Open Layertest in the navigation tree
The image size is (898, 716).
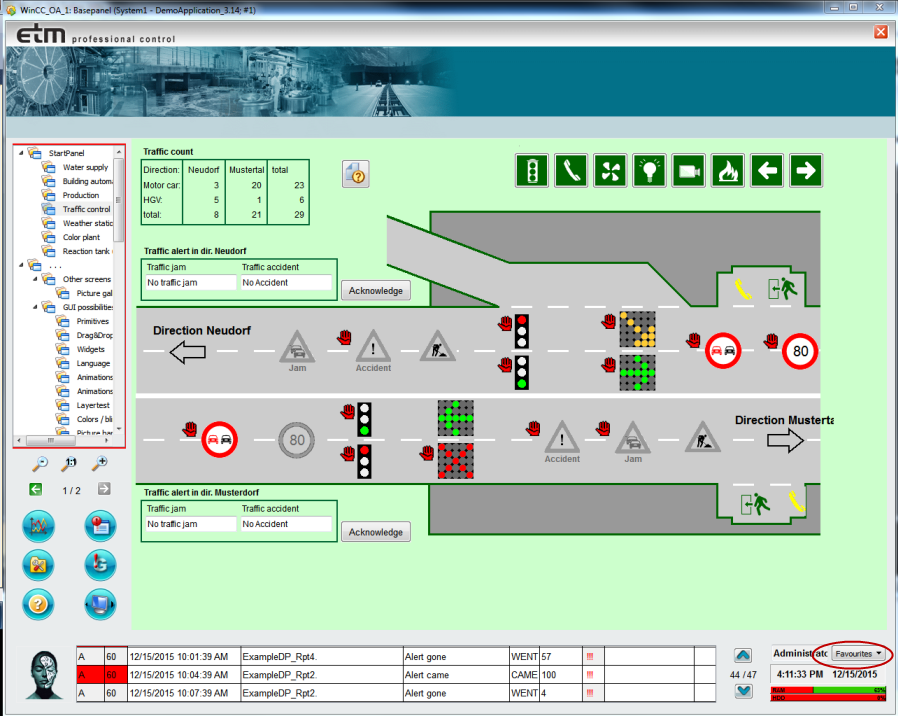coord(93,405)
